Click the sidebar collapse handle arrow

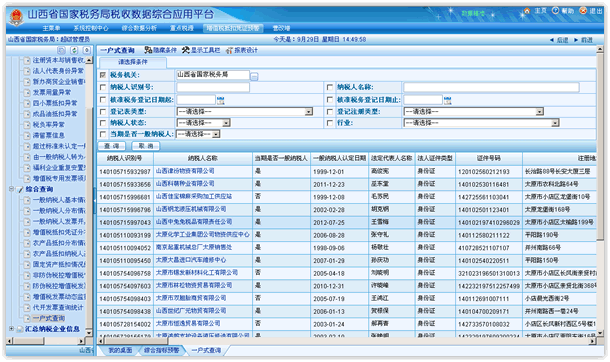point(95,201)
